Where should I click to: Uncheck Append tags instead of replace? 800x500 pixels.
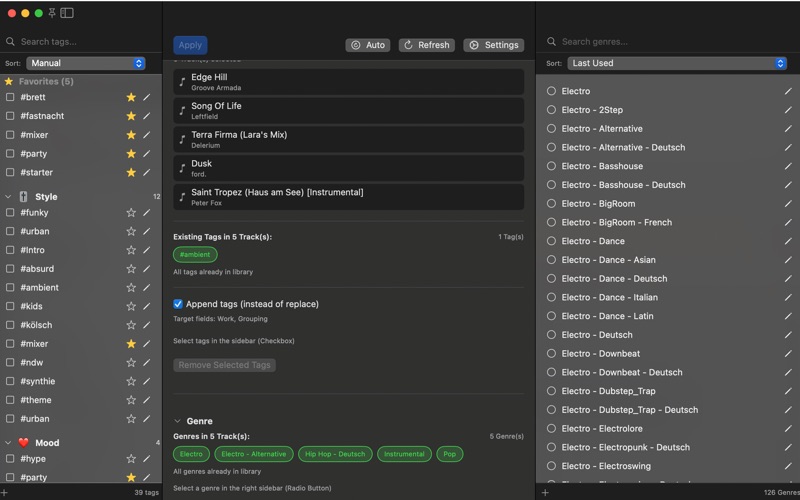click(x=178, y=304)
